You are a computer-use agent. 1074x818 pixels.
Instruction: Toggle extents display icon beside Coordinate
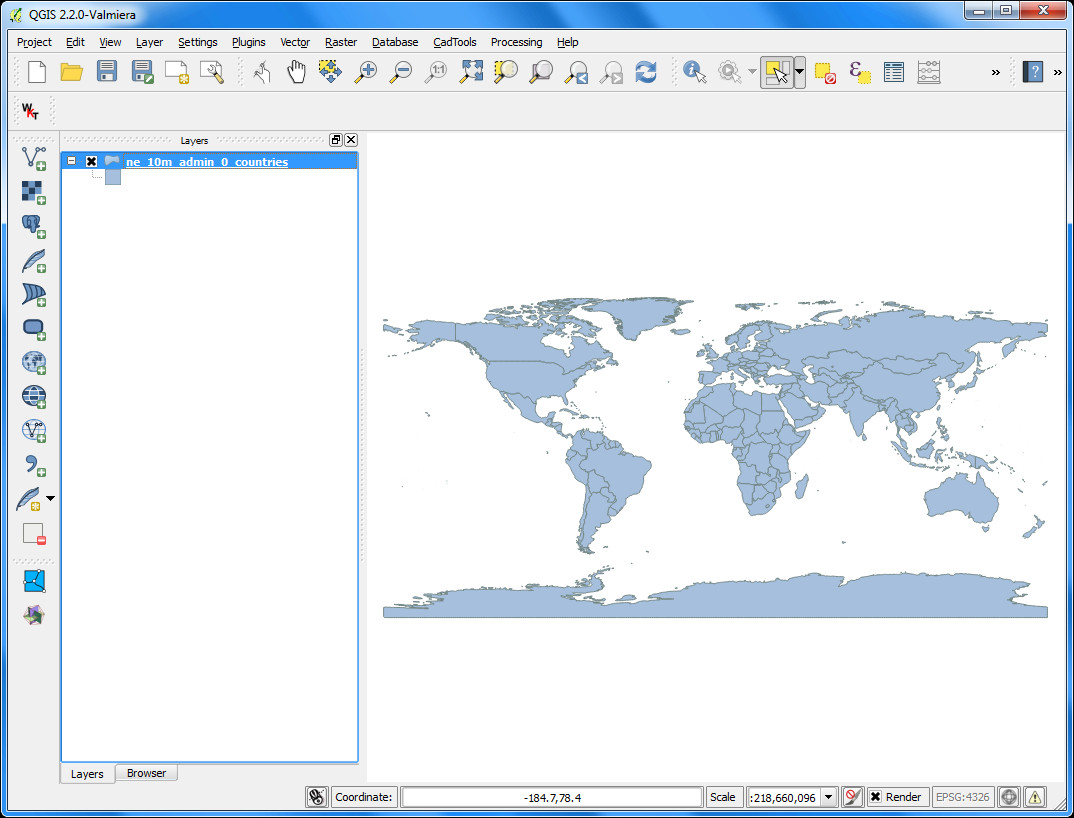[316, 797]
